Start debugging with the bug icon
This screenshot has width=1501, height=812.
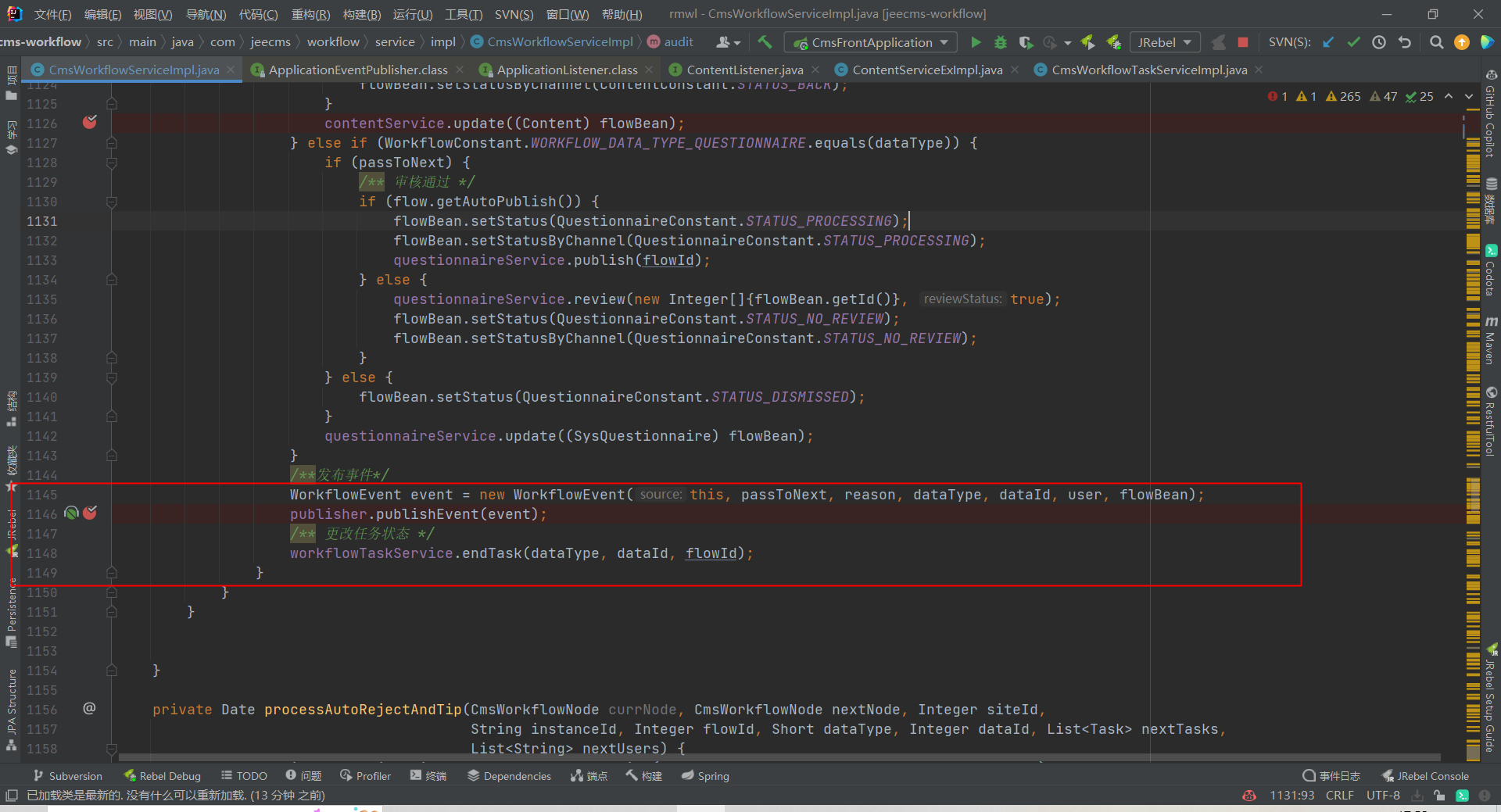tap(1000, 42)
